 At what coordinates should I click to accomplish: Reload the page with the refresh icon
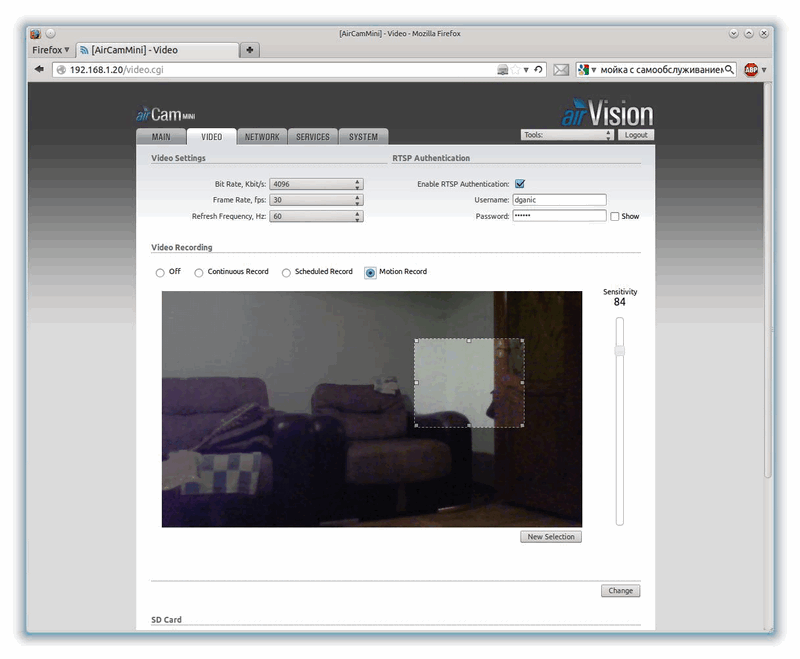[538, 69]
